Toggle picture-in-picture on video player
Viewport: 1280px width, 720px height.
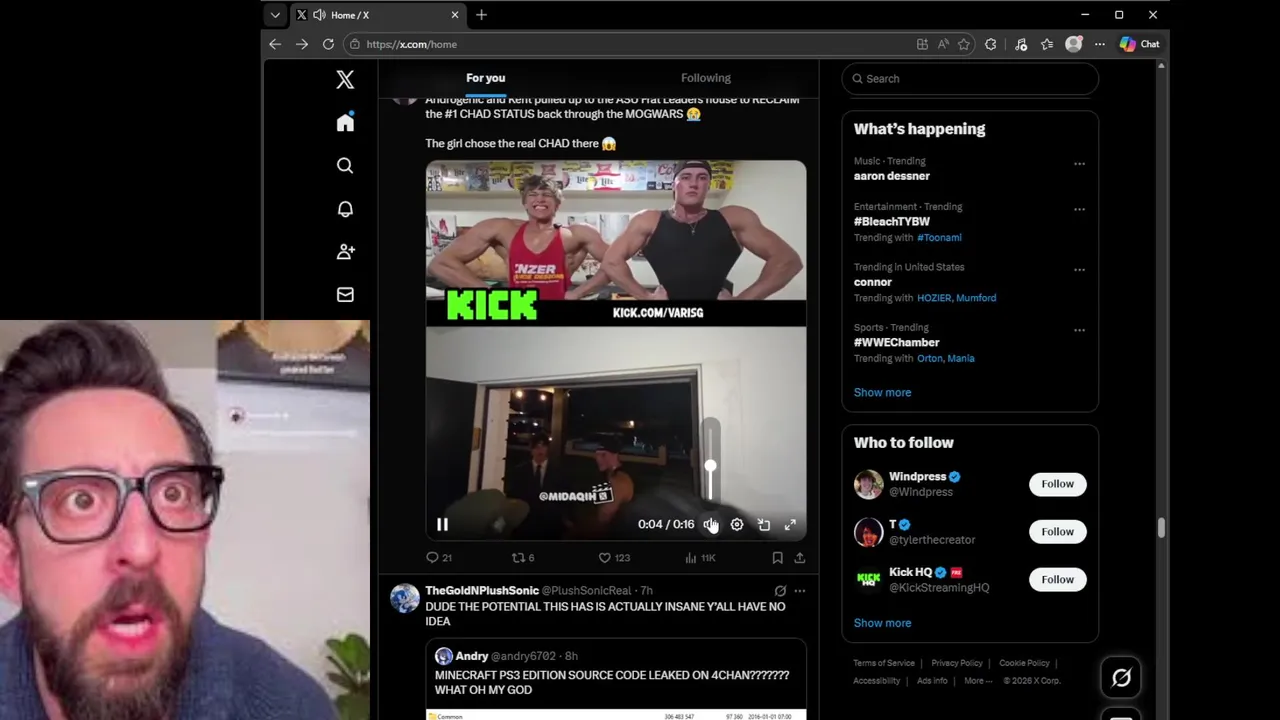point(764,524)
